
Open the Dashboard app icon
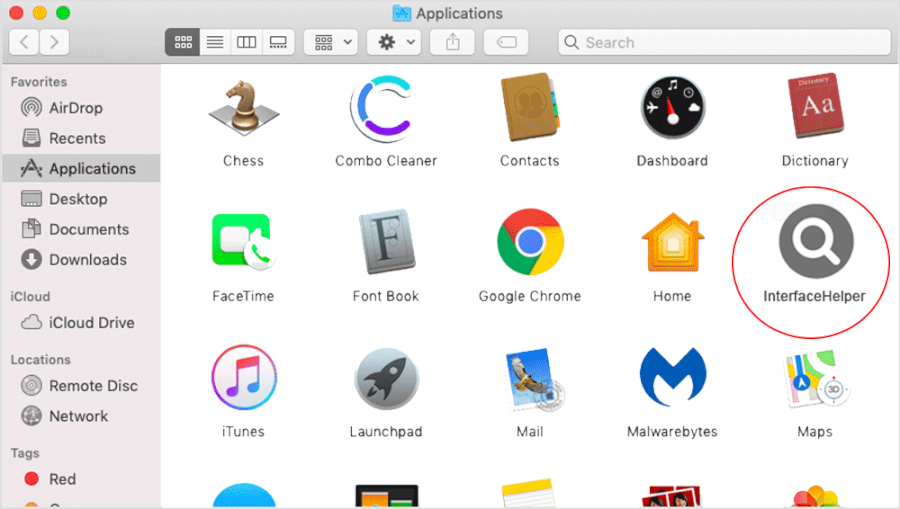(x=672, y=107)
